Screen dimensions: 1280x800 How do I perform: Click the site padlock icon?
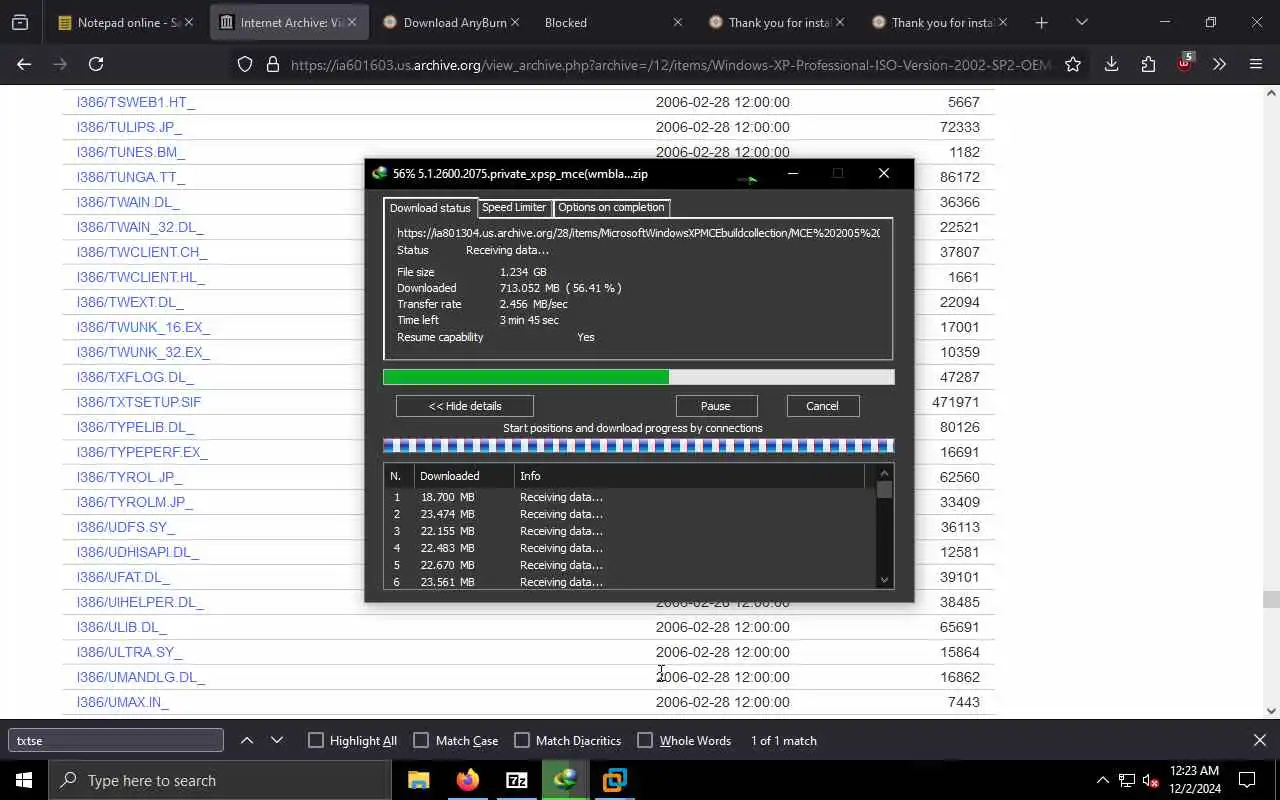point(272,64)
